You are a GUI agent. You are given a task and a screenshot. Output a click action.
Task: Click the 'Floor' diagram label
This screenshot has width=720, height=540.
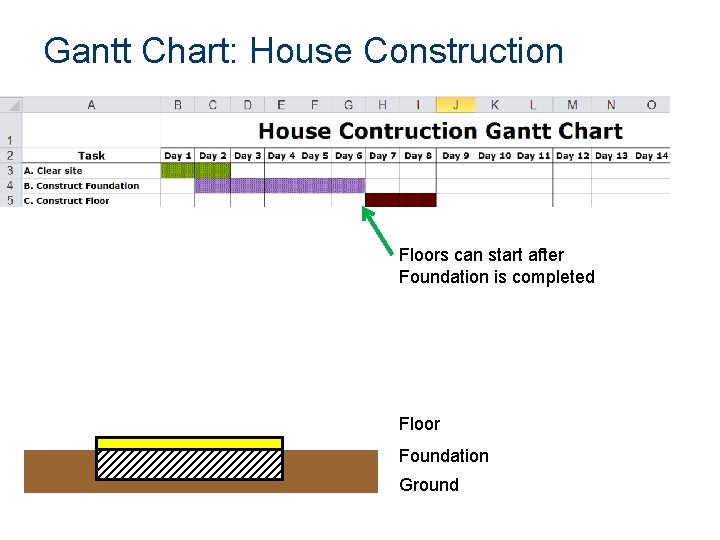(x=419, y=424)
